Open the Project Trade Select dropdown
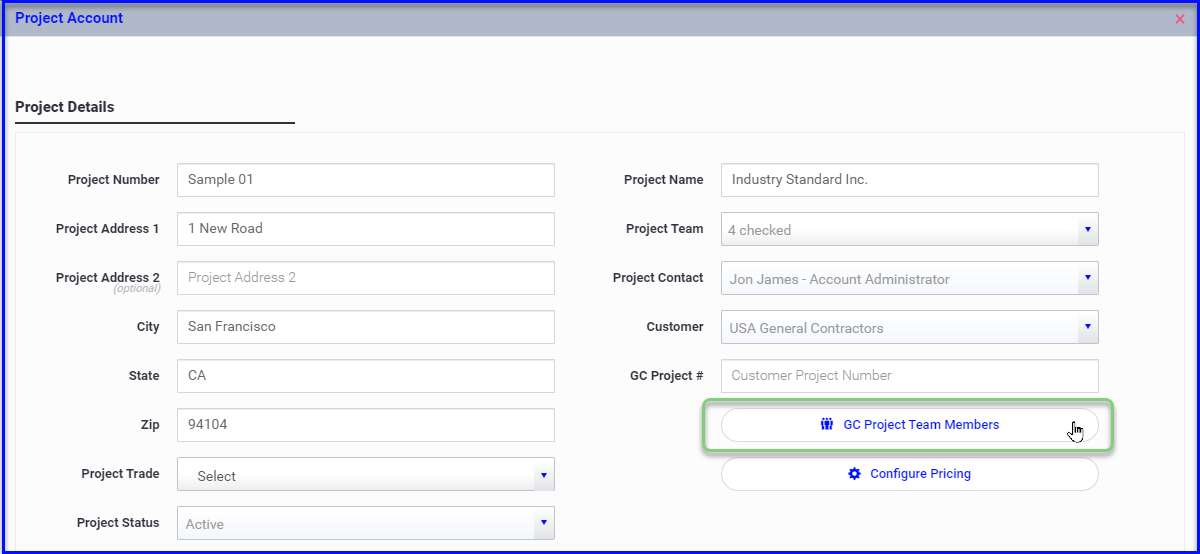 click(365, 475)
